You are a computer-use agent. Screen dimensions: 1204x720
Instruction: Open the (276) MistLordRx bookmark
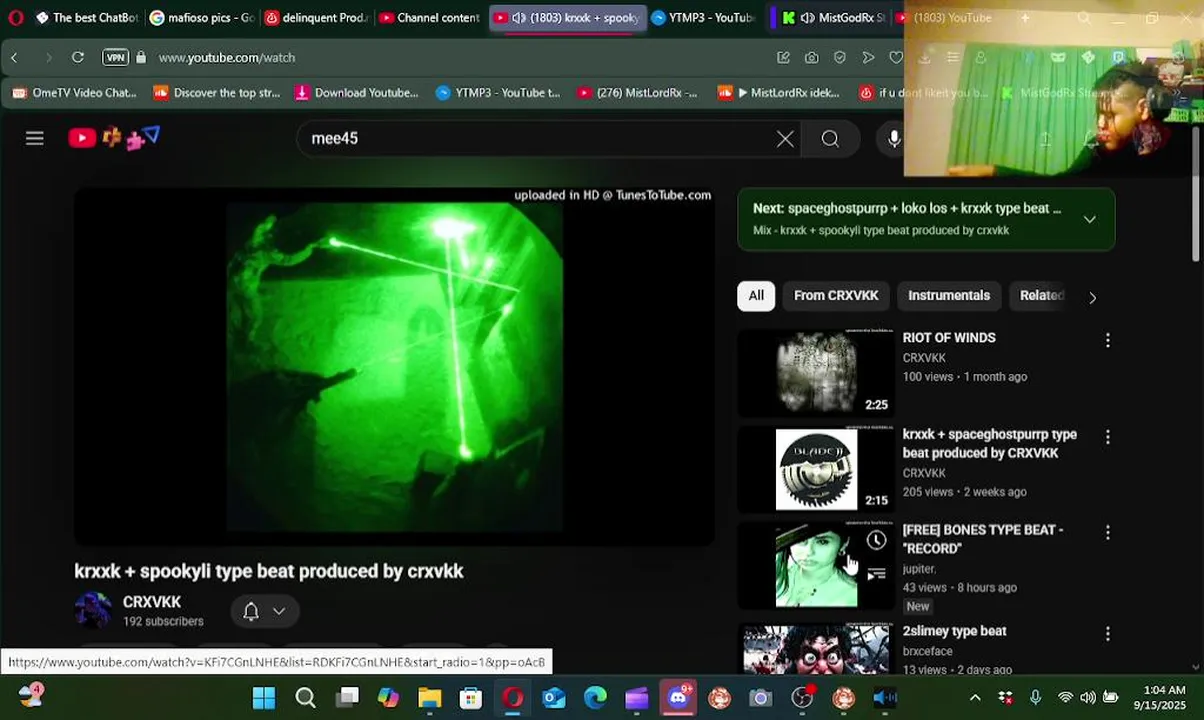tap(637, 93)
